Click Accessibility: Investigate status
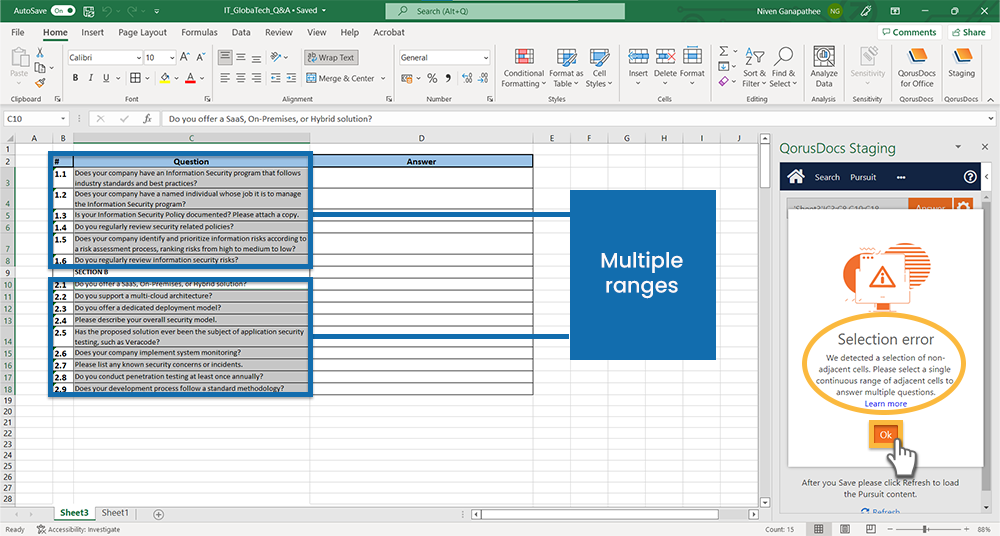 point(78,529)
